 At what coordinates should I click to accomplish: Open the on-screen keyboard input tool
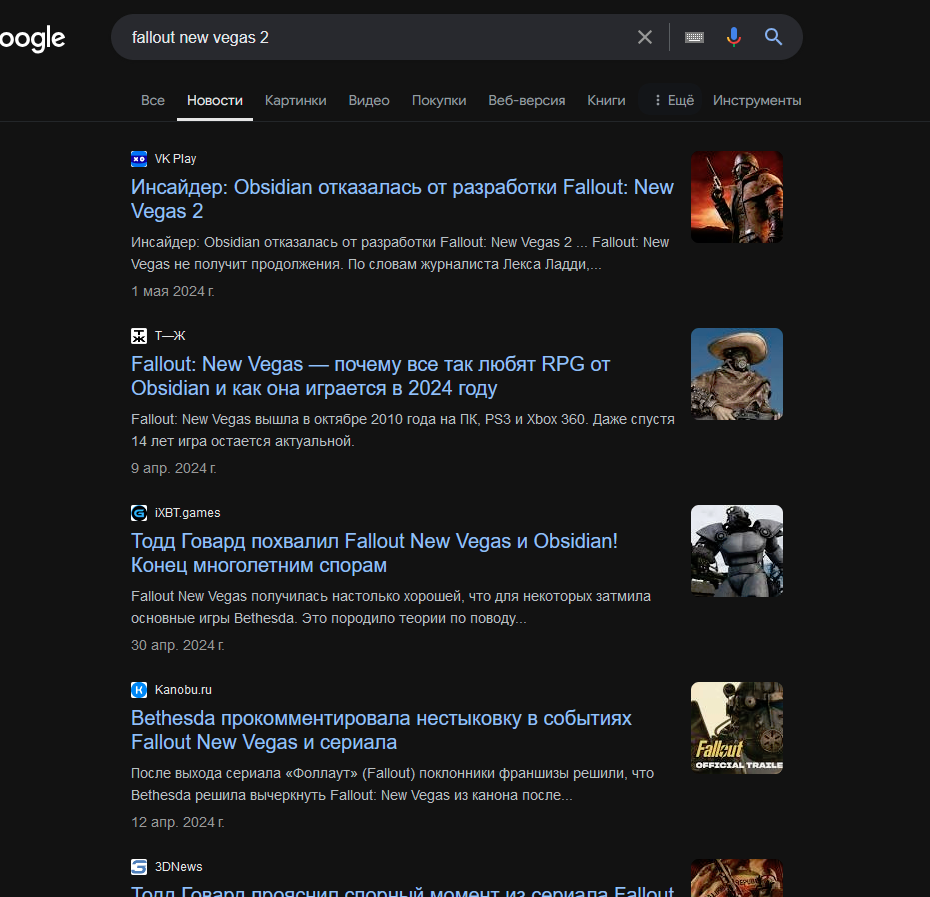(694, 37)
